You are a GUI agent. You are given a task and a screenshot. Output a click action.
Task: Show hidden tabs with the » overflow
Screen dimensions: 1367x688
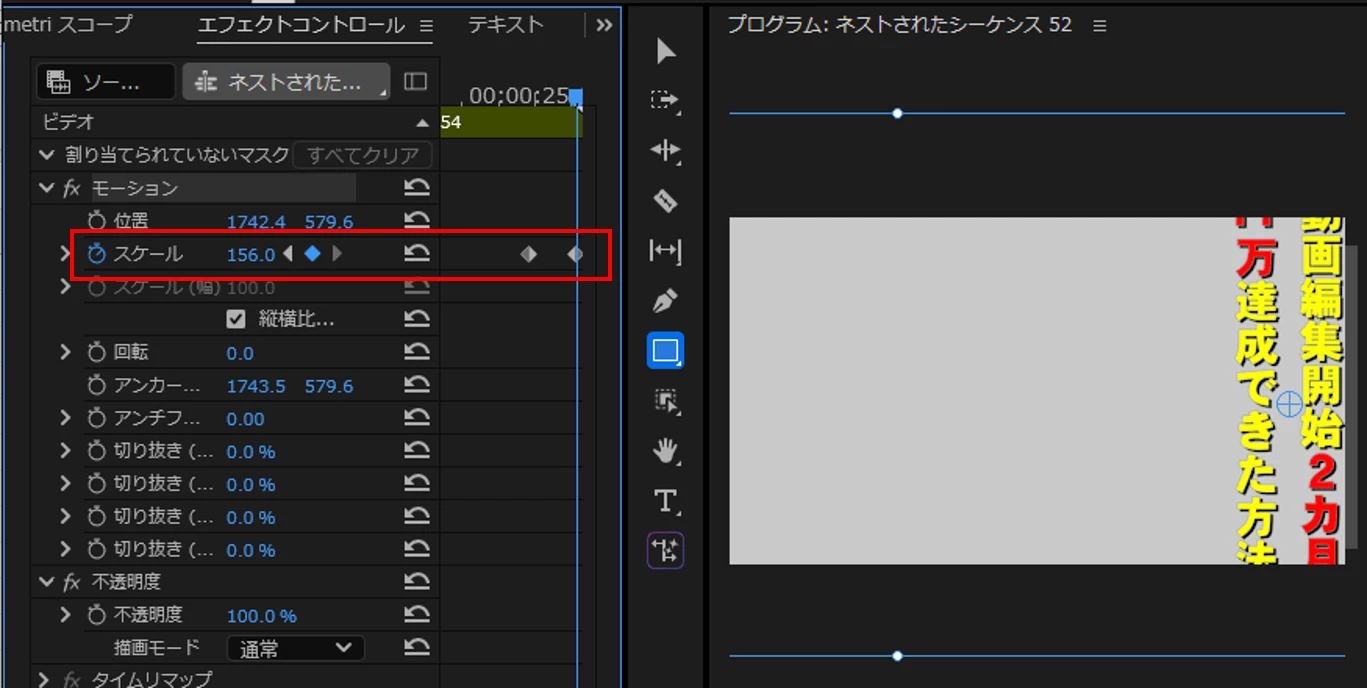[603, 25]
